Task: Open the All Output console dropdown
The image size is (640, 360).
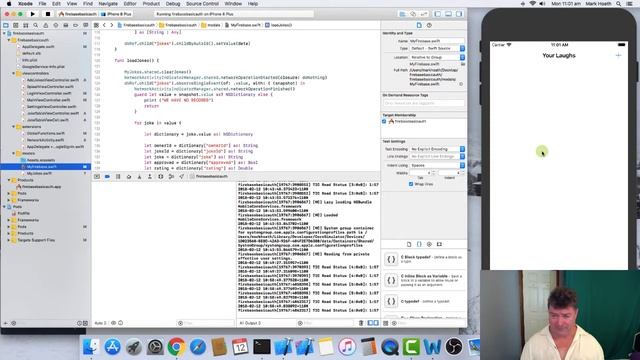Action: [x=250, y=323]
